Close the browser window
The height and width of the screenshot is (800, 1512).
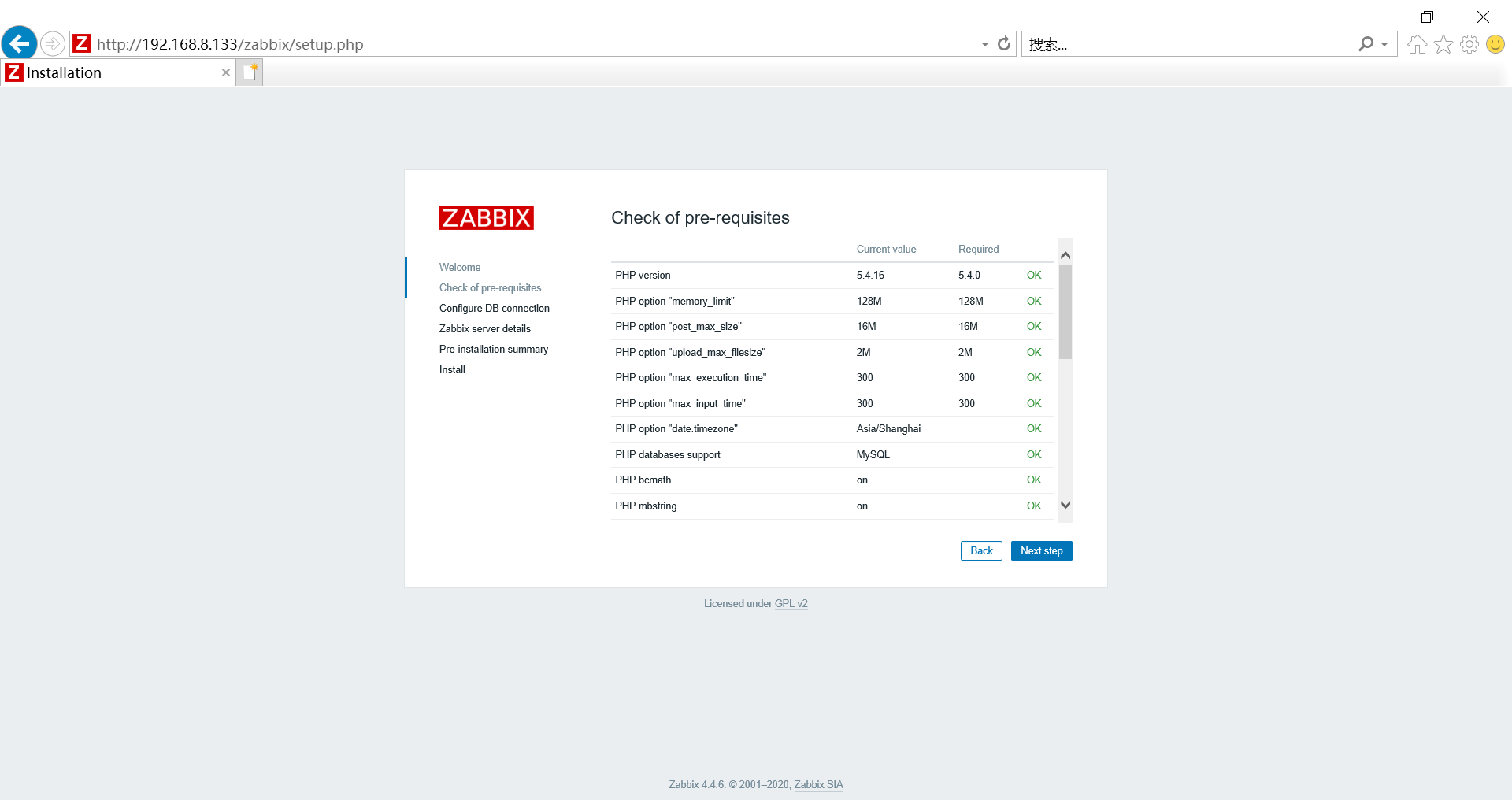(x=1483, y=17)
